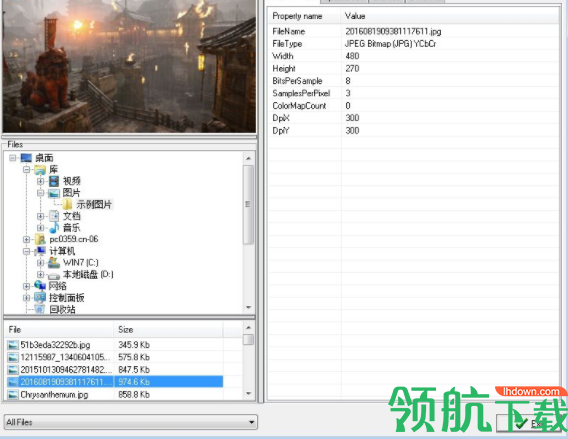
Task: Click the DpiY property row
Action: point(414,130)
